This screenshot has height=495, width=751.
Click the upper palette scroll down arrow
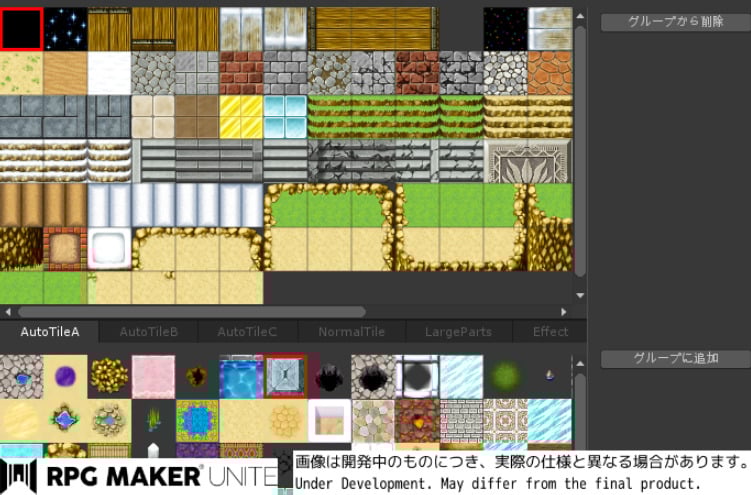coord(580,296)
